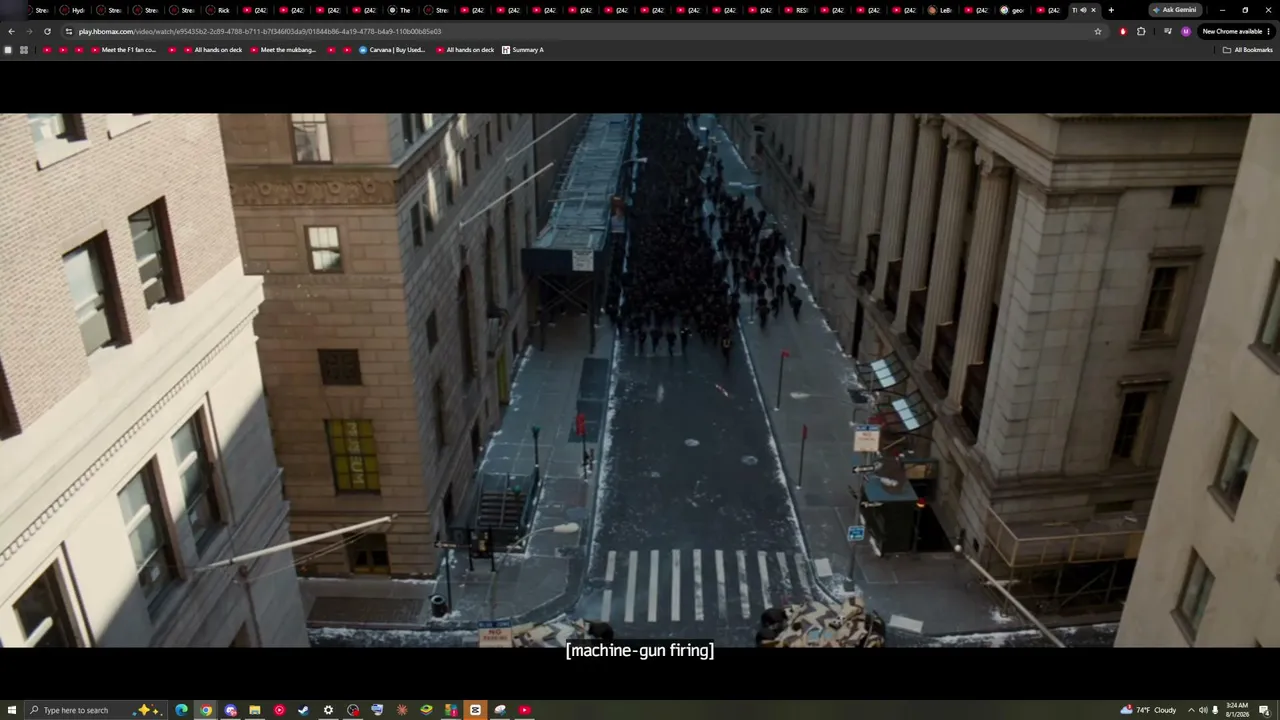1280x720 pixels.
Task: Click the video to pause playback
Action: coord(640,380)
